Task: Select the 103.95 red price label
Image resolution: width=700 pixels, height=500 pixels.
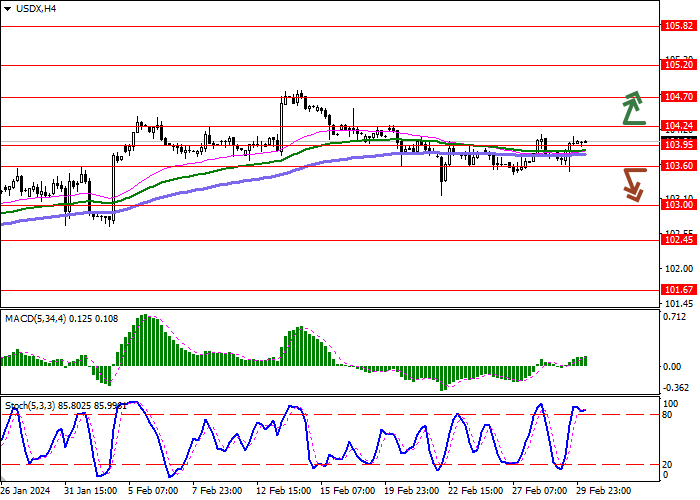Action: [679, 145]
